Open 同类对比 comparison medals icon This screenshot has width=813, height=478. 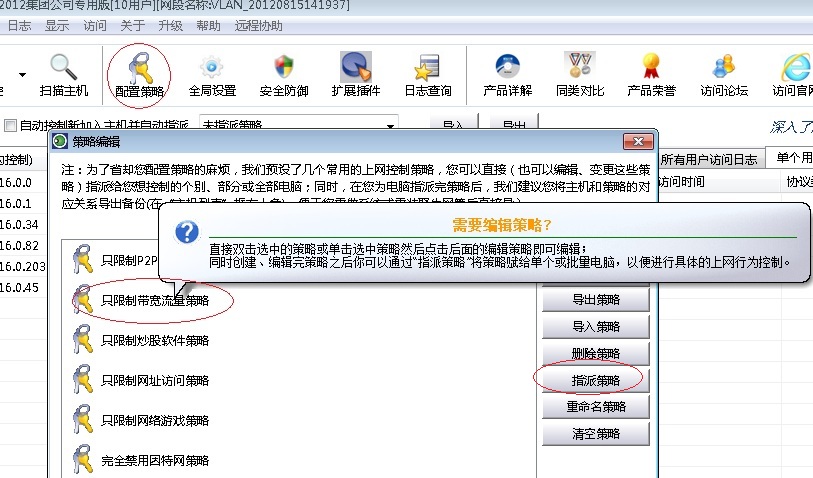tap(579, 68)
